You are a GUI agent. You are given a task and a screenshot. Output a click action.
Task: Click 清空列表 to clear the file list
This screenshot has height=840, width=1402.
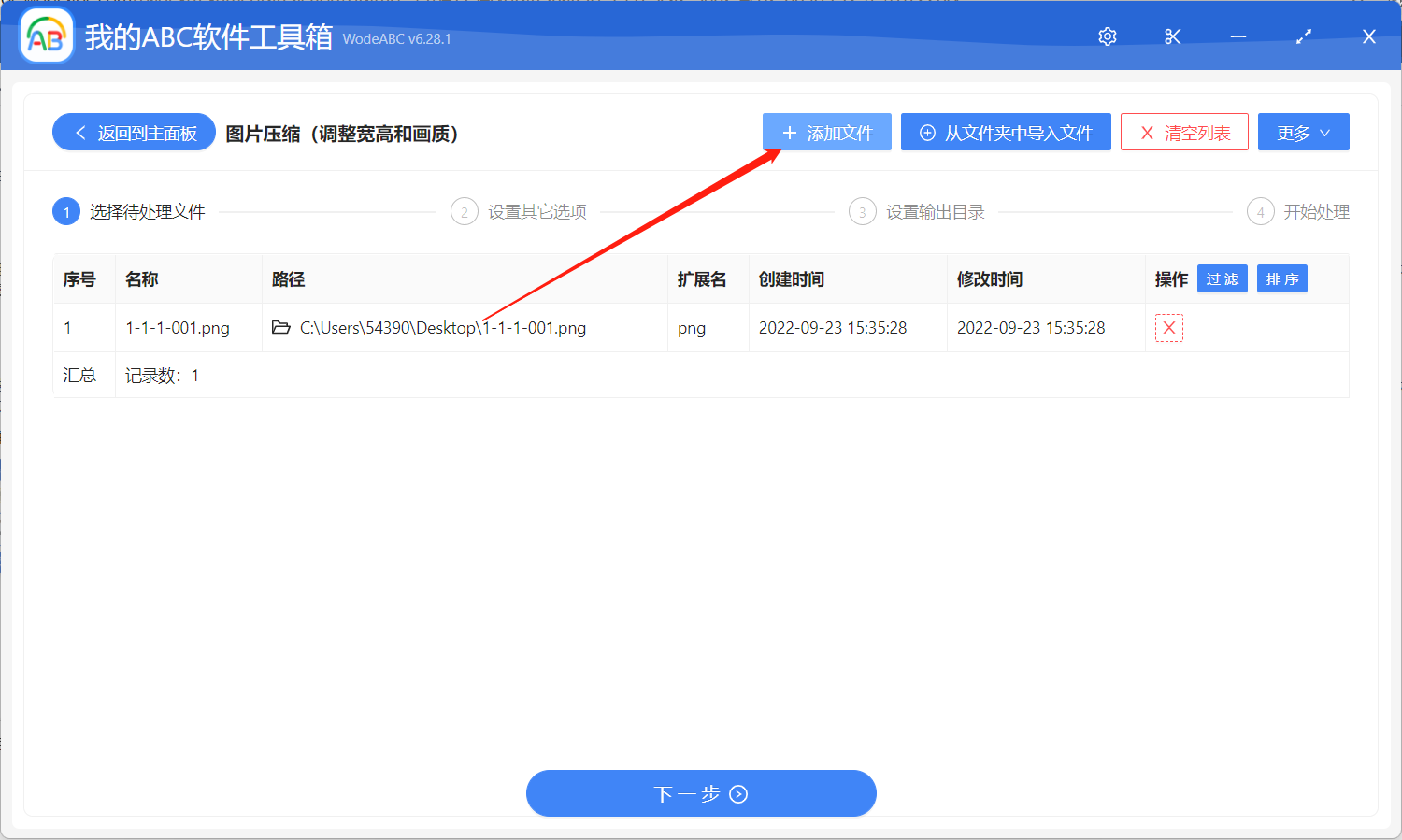1184,132
